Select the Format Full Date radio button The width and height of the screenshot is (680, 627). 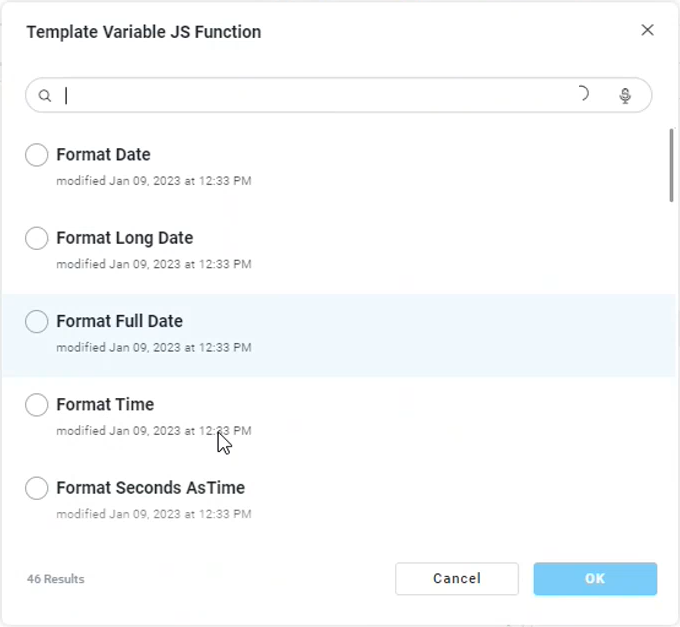pyautogui.click(x=37, y=321)
